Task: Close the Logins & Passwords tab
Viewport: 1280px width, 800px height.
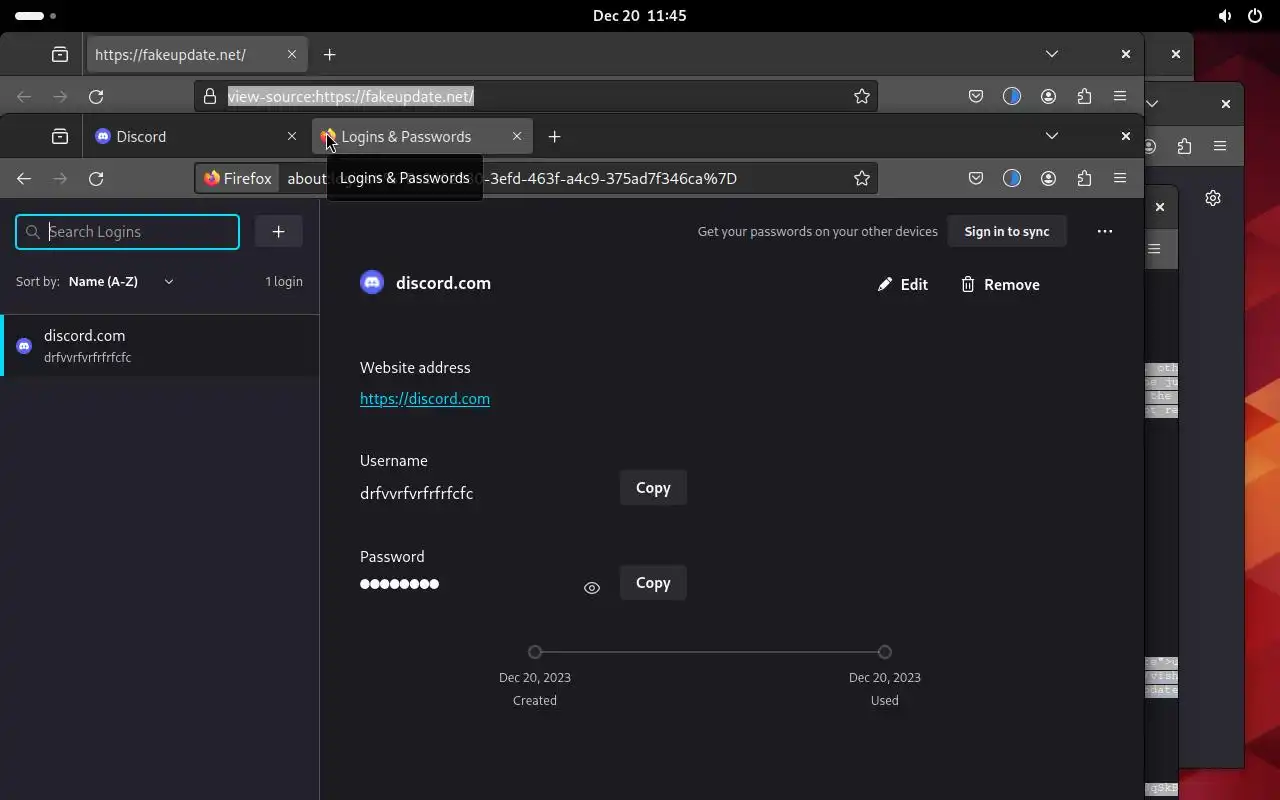Action: tap(517, 136)
